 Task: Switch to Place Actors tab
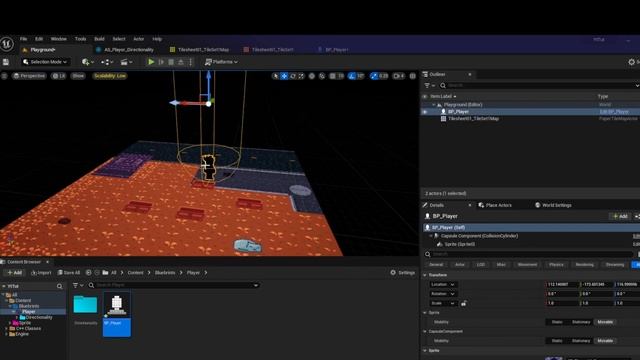495,205
